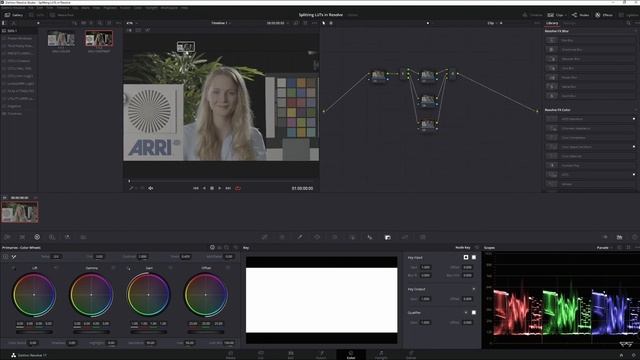Select the second gallery still thumbnail
Screen dimensions: 640x360
point(99,39)
